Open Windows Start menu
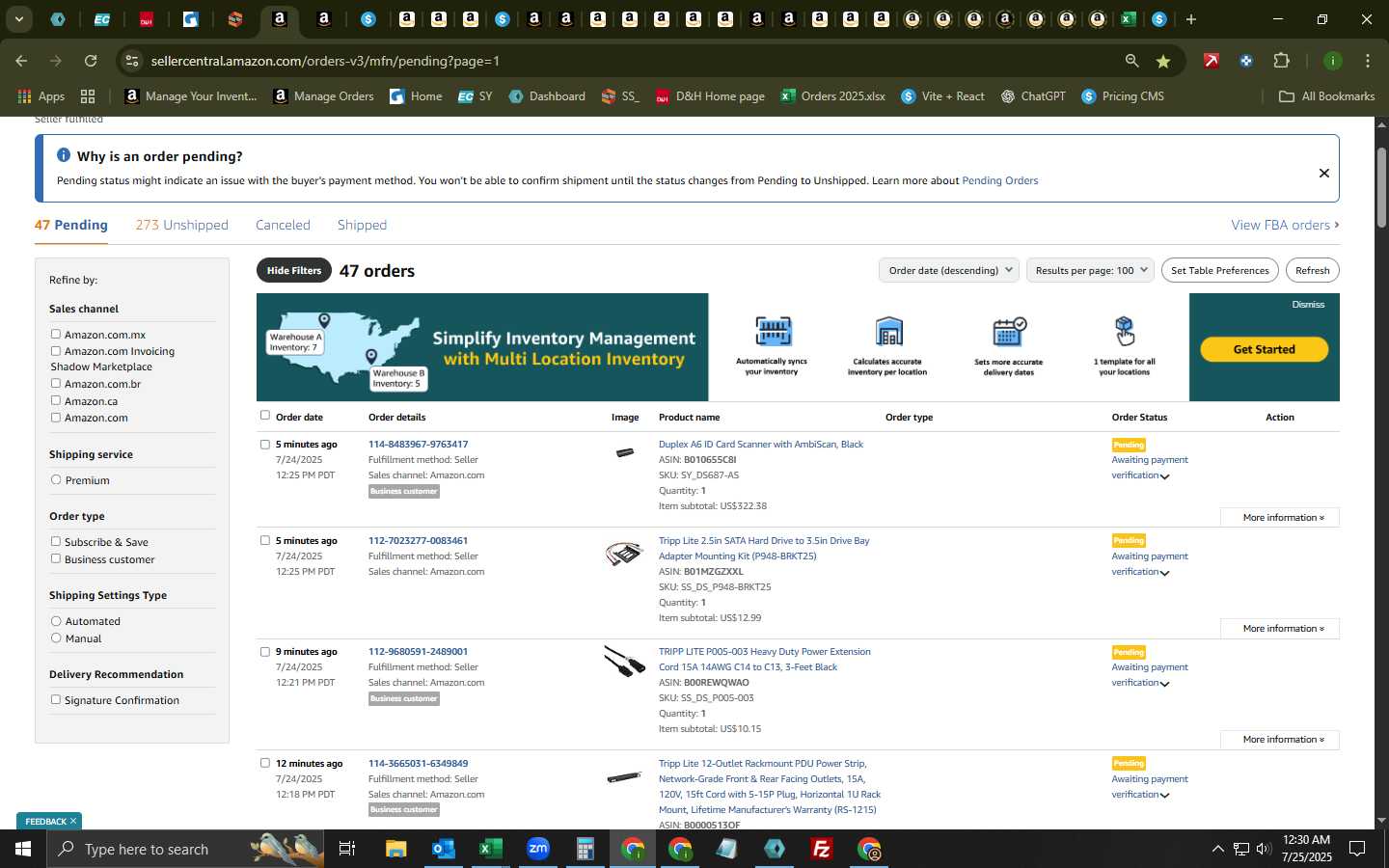 (x=23, y=849)
